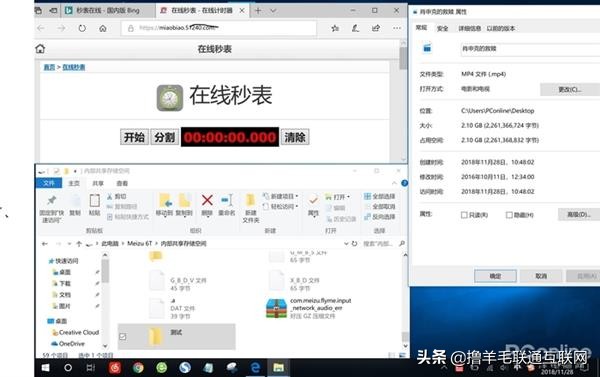Open the 文件 file menu tab in Explorer
Viewport: 600px width, 377px height.
point(49,183)
